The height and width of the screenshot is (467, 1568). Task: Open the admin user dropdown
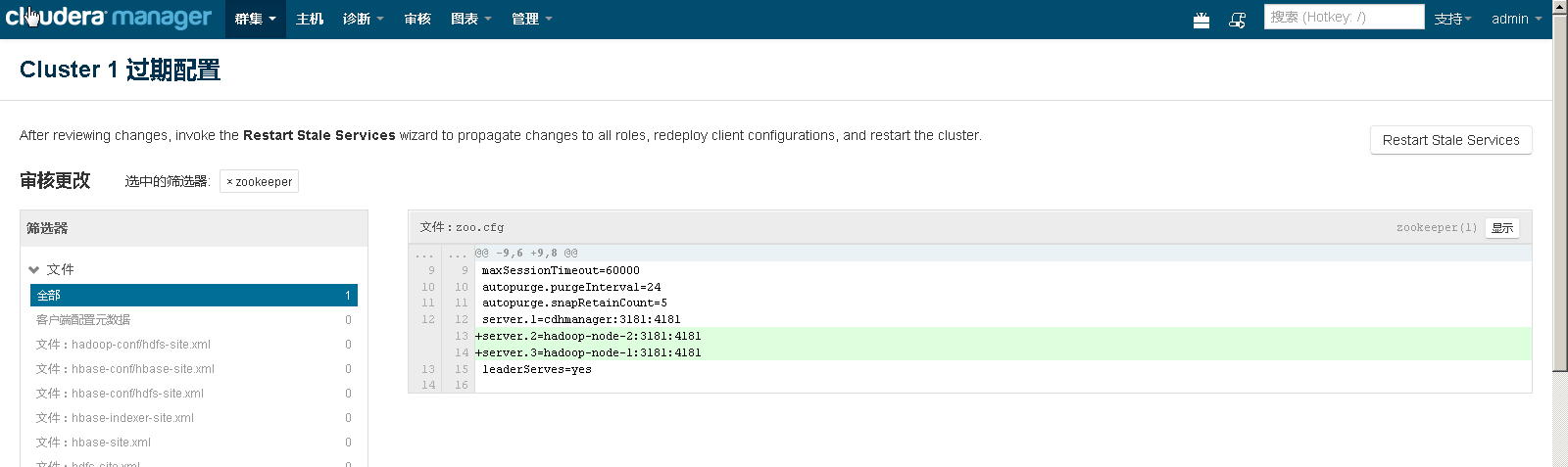[1515, 19]
